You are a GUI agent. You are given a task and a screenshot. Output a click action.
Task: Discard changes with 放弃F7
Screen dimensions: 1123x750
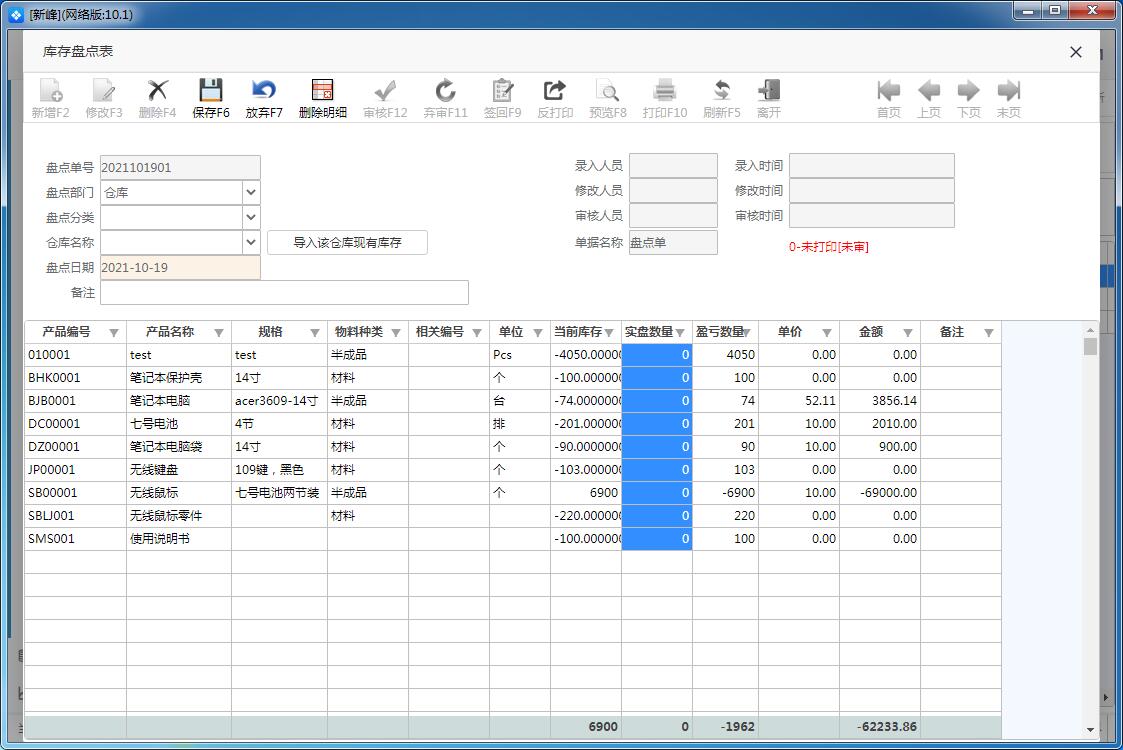click(x=264, y=91)
